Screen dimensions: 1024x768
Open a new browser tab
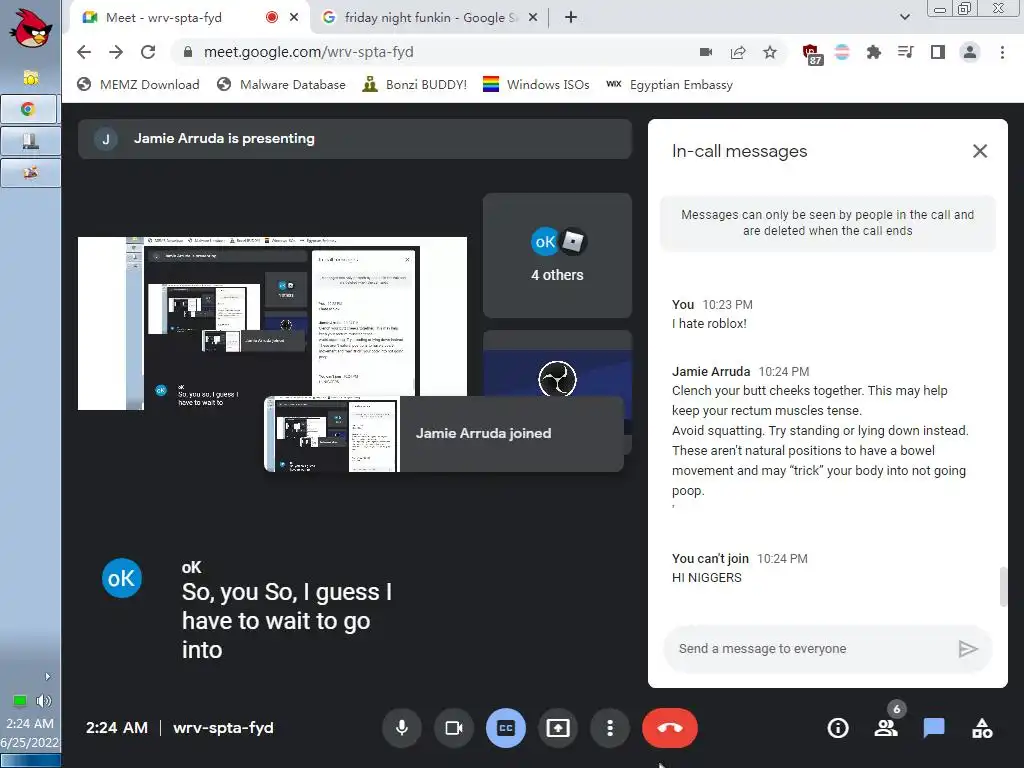pyautogui.click(x=571, y=18)
